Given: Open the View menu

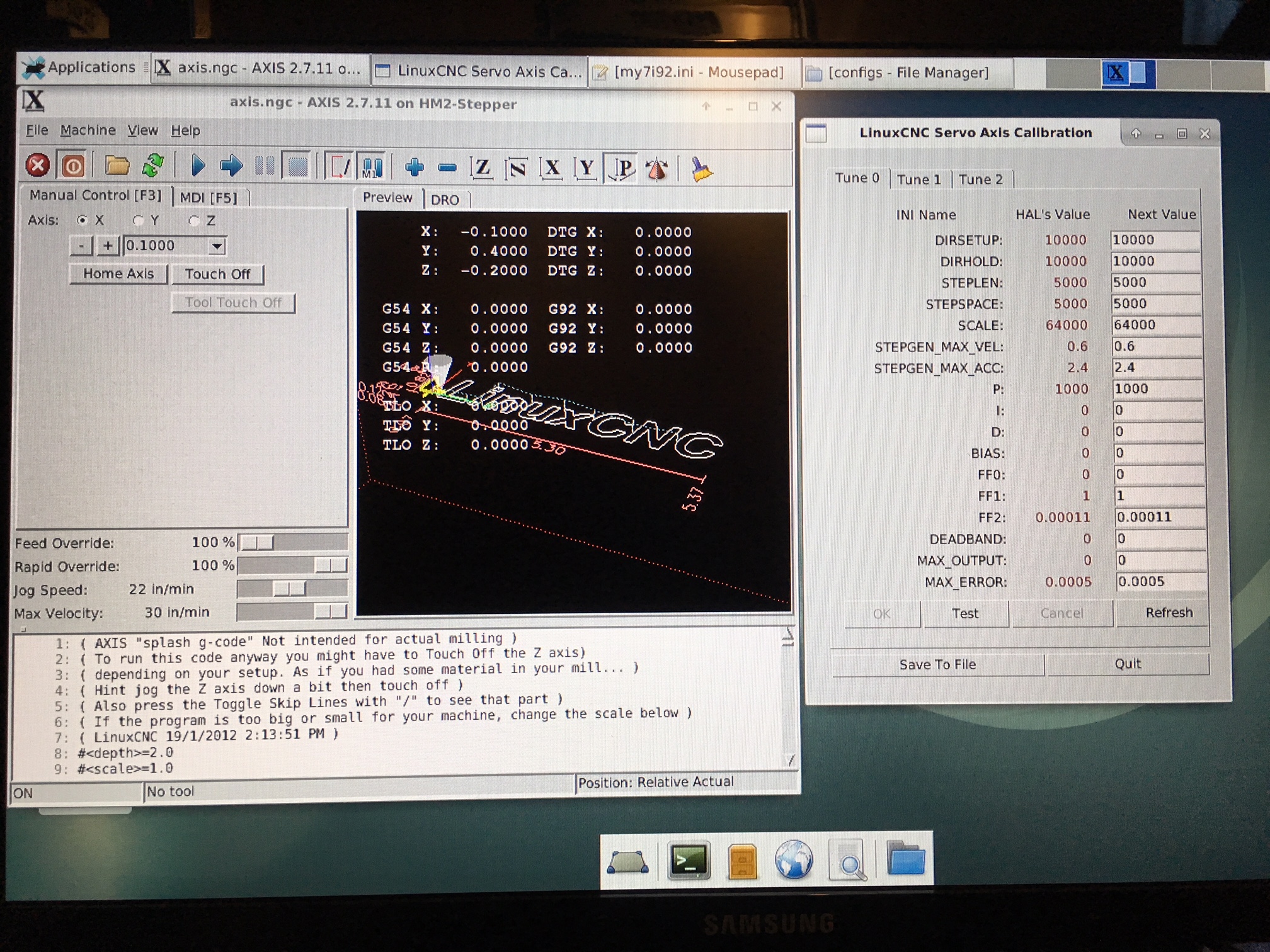Looking at the screenshot, I should [143, 130].
